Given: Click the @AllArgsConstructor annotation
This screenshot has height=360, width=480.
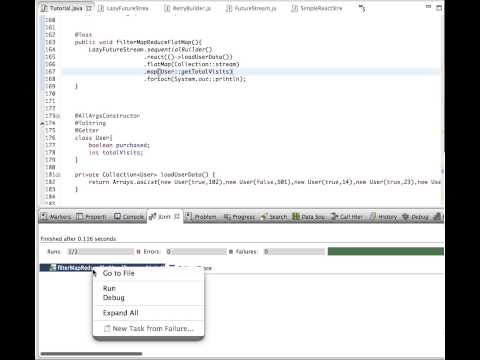Looking at the screenshot, I should point(107,116).
